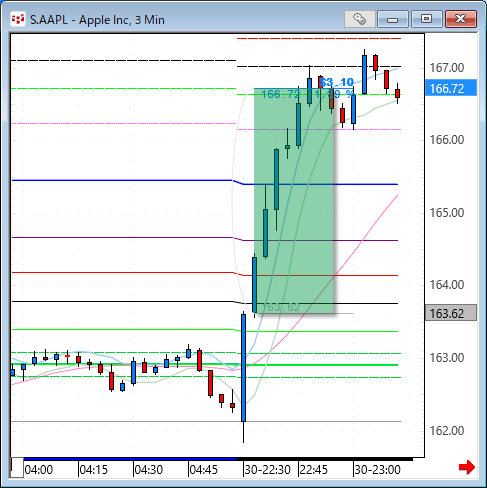Screen dimensions: 487x488
Task: Click the 166.00 price axis label
Action: (447, 140)
